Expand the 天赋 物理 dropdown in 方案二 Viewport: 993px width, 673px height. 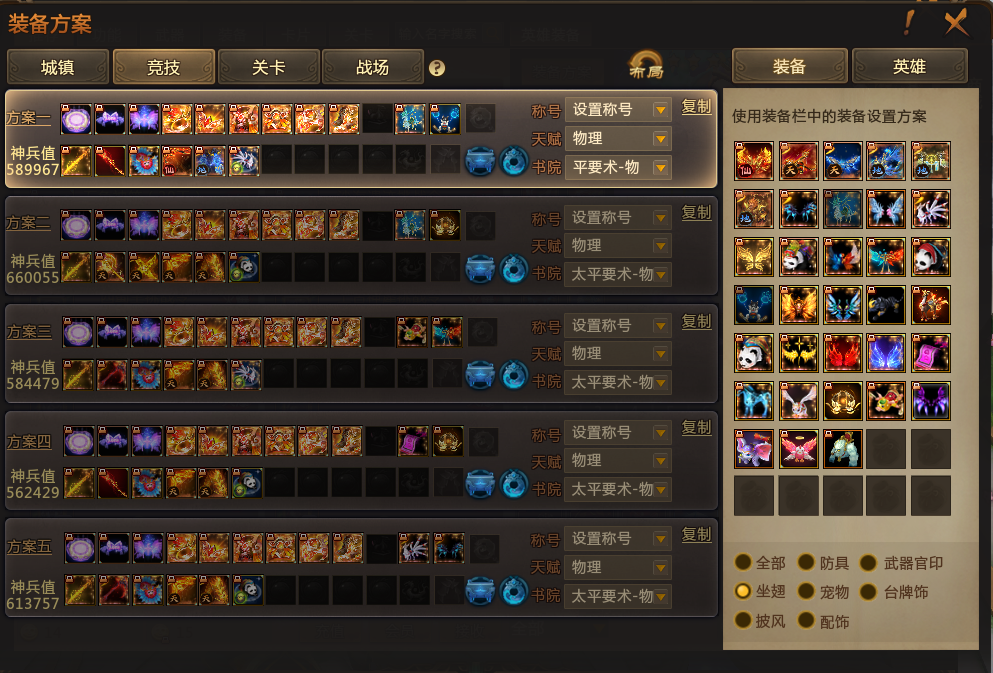click(x=618, y=246)
